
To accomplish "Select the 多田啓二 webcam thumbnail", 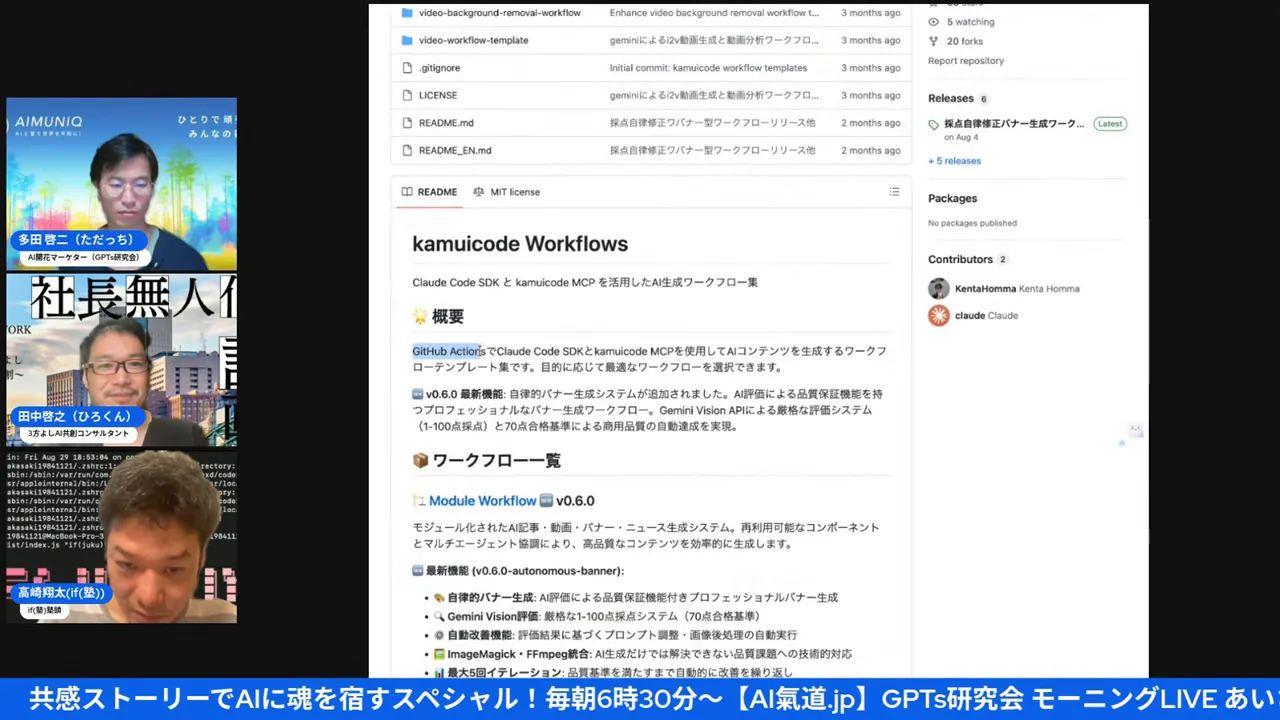I will pos(122,184).
